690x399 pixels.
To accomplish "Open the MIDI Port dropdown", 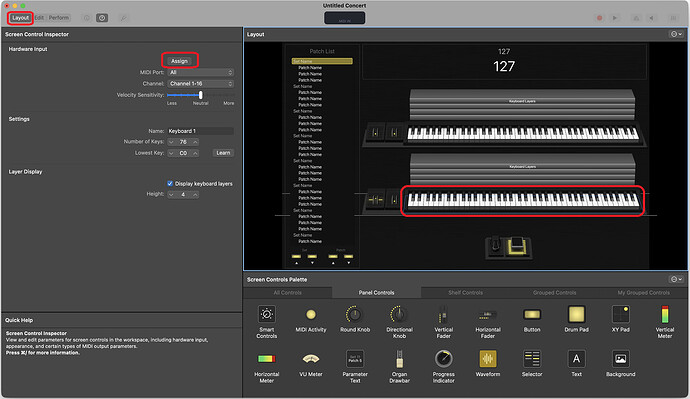I will (201, 72).
